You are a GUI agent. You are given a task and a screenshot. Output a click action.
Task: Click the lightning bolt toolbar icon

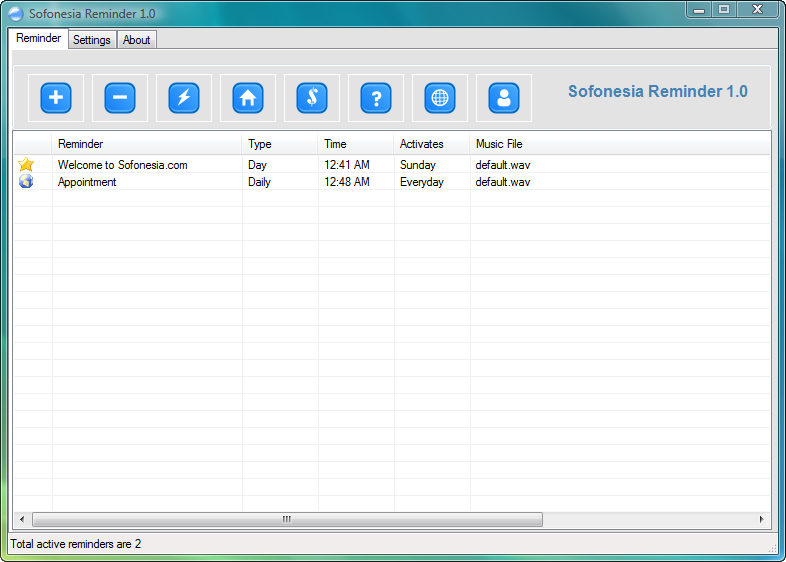[x=184, y=98]
